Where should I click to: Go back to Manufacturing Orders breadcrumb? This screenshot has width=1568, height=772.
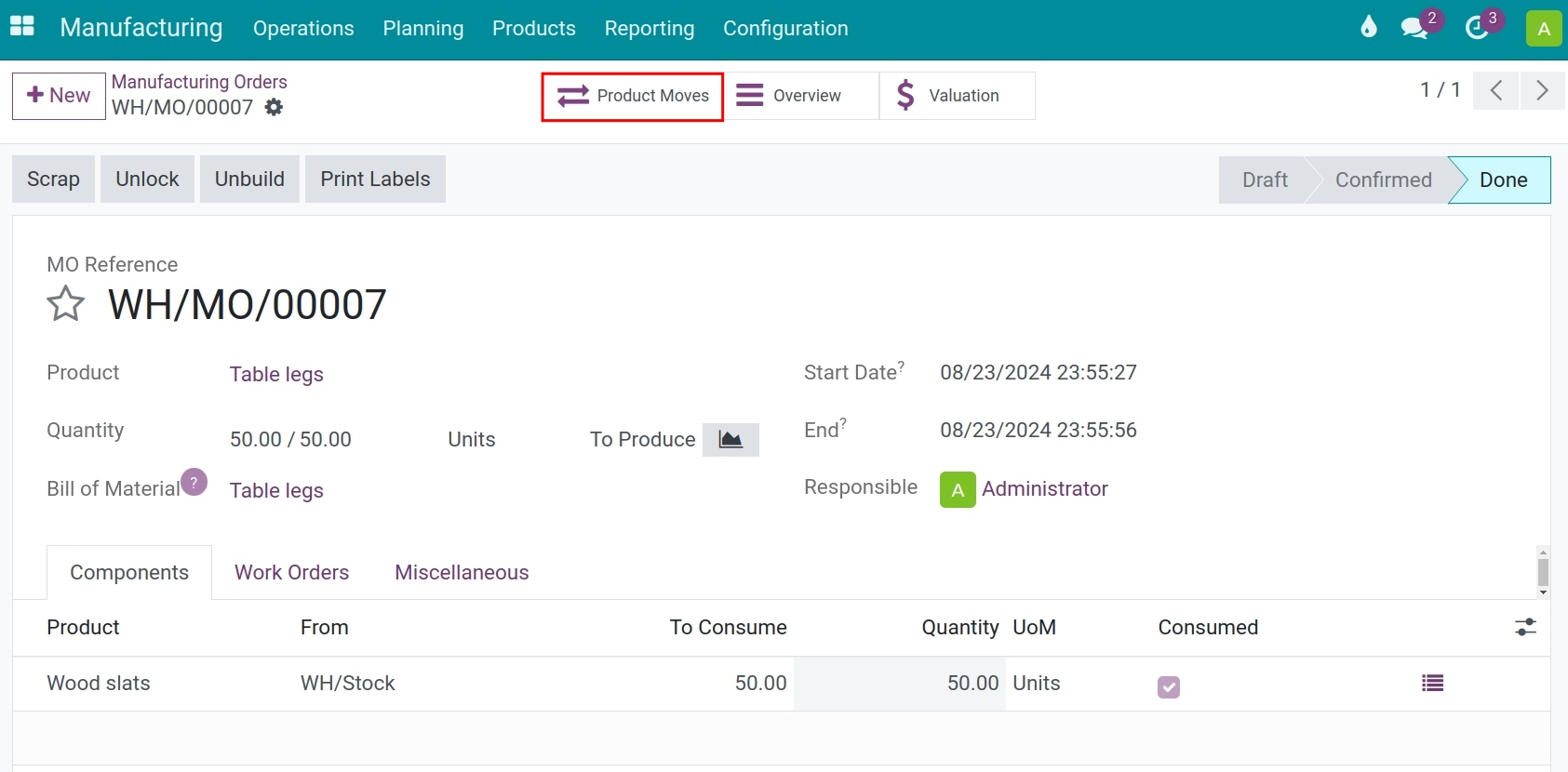tap(199, 82)
